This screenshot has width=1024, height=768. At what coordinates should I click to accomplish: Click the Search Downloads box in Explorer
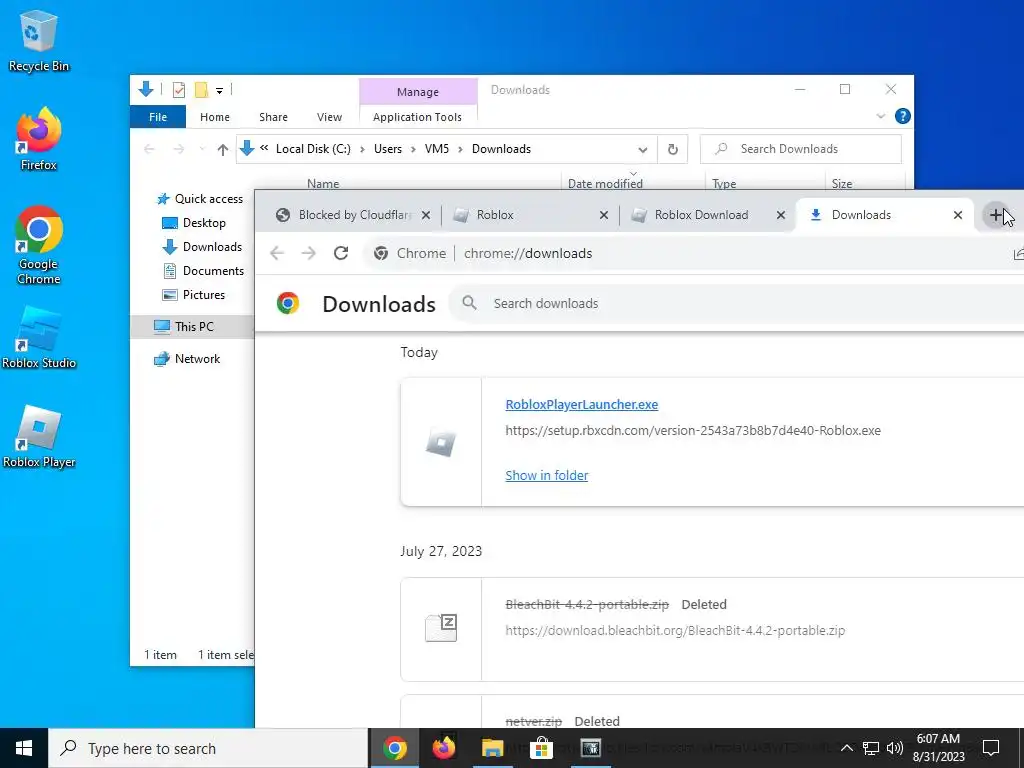tap(801, 149)
